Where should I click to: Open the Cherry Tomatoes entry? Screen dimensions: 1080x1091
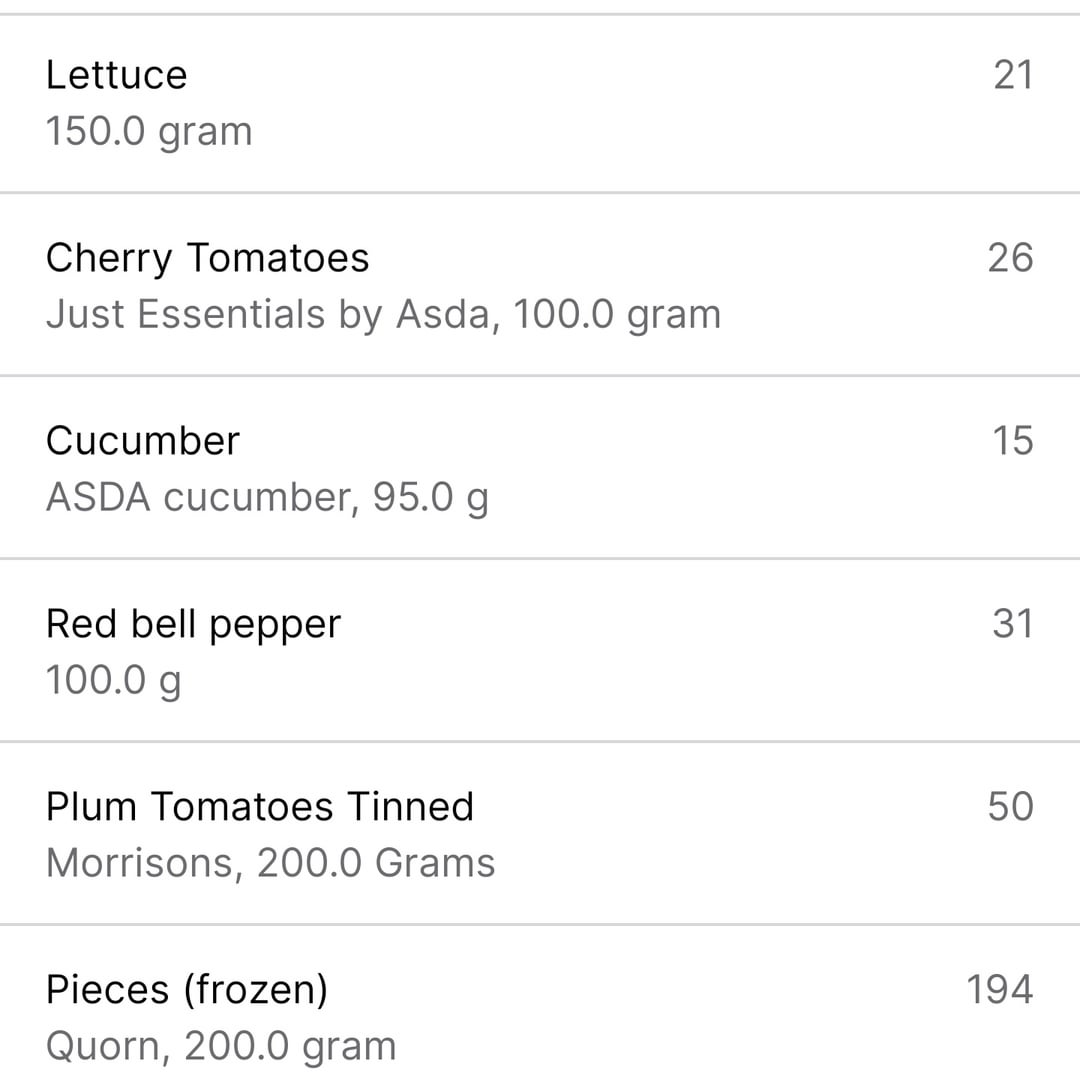pyautogui.click(x=540, y=285)
